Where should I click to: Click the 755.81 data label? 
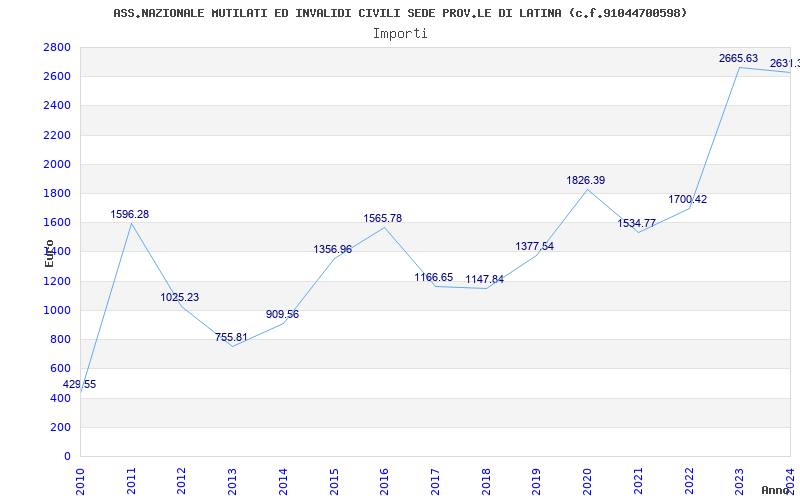(231, 337)
